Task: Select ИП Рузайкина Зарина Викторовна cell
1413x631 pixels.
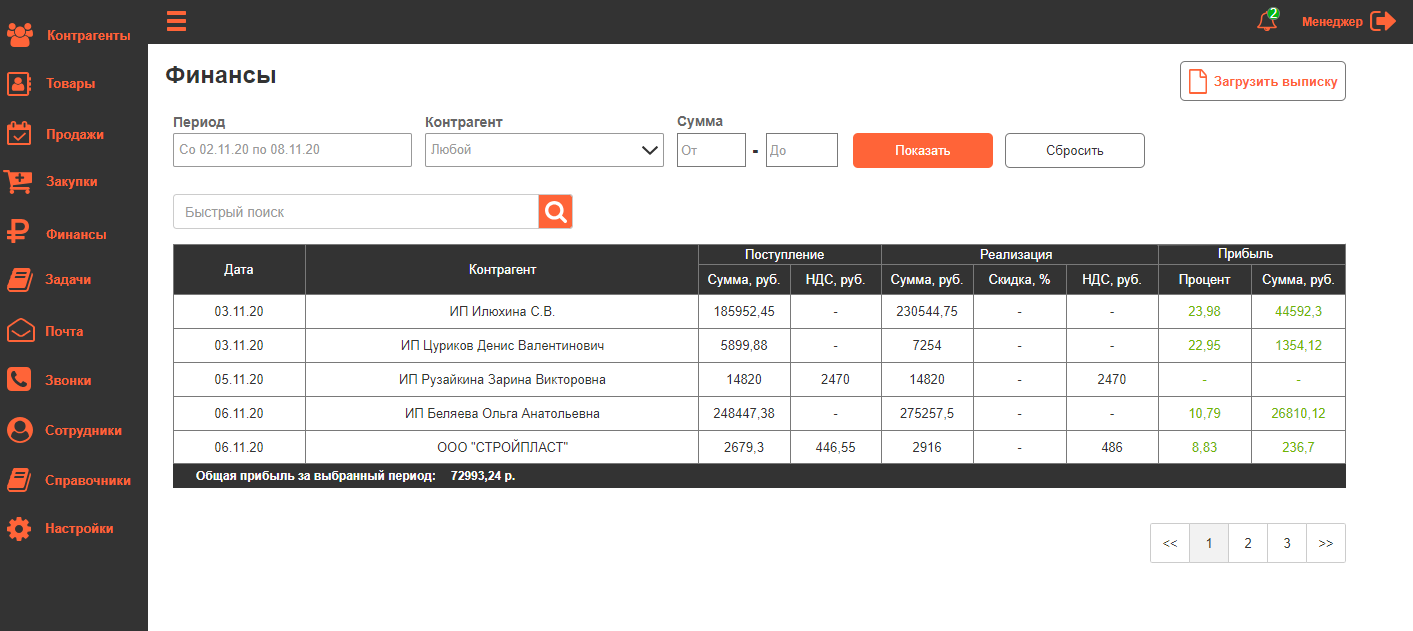Action: point(502,379)
